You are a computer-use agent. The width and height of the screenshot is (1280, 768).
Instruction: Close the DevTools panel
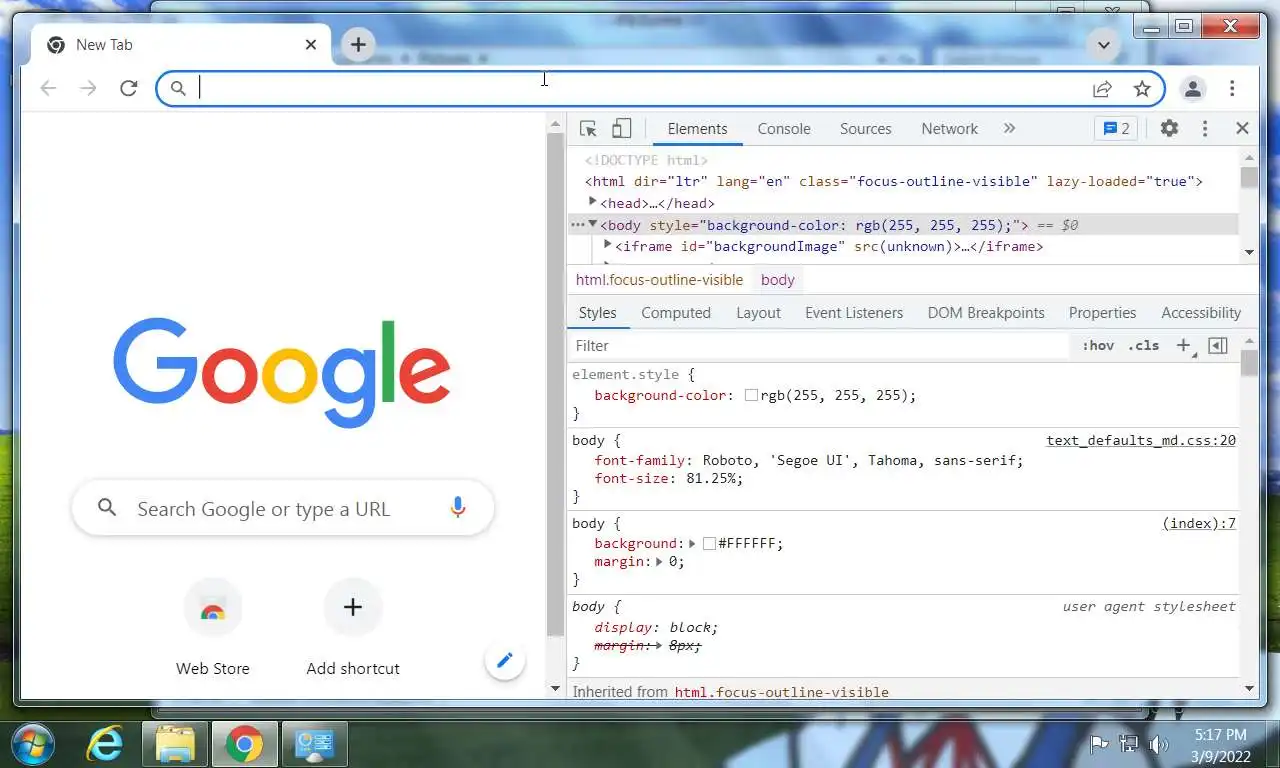pos(1242,128)
